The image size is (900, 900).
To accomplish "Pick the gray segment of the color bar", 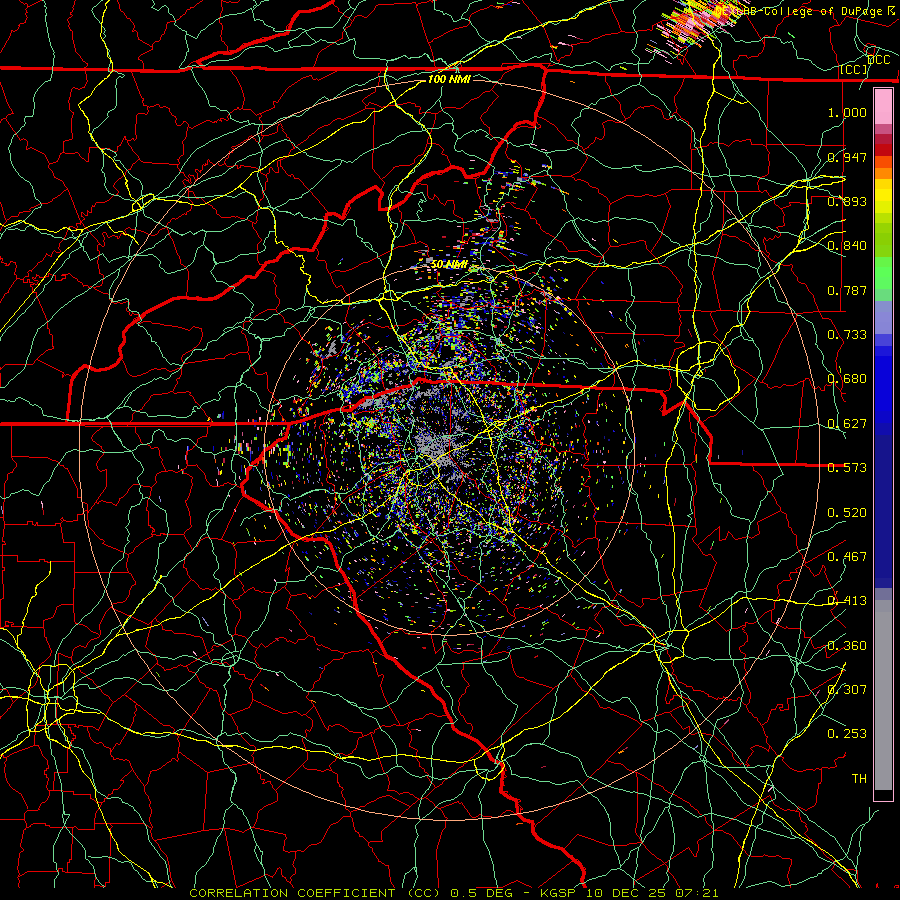I will (883, 695).
